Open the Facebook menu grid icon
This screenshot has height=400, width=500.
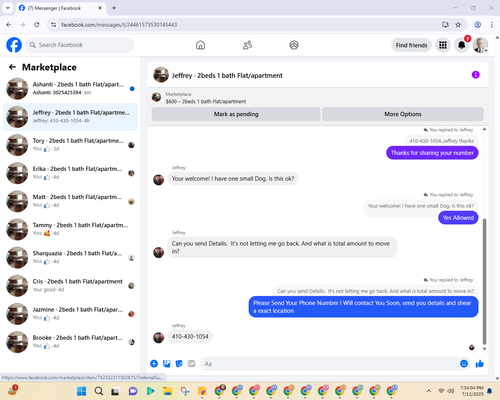443,45
